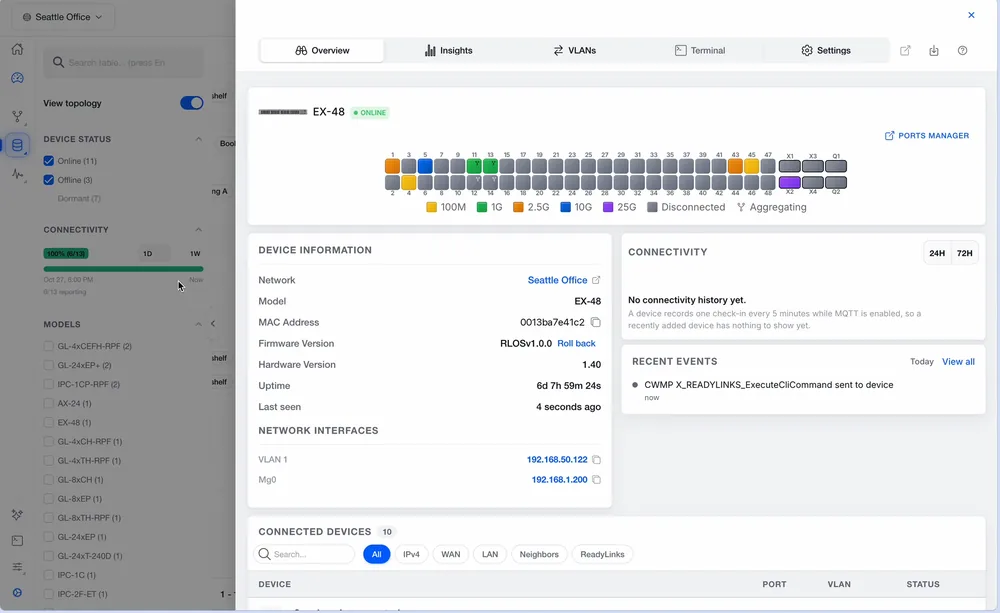Copy the Mg0 IP address
Image resolution: width=1000 pixels, height=613 pixels.
pos(596,480)
